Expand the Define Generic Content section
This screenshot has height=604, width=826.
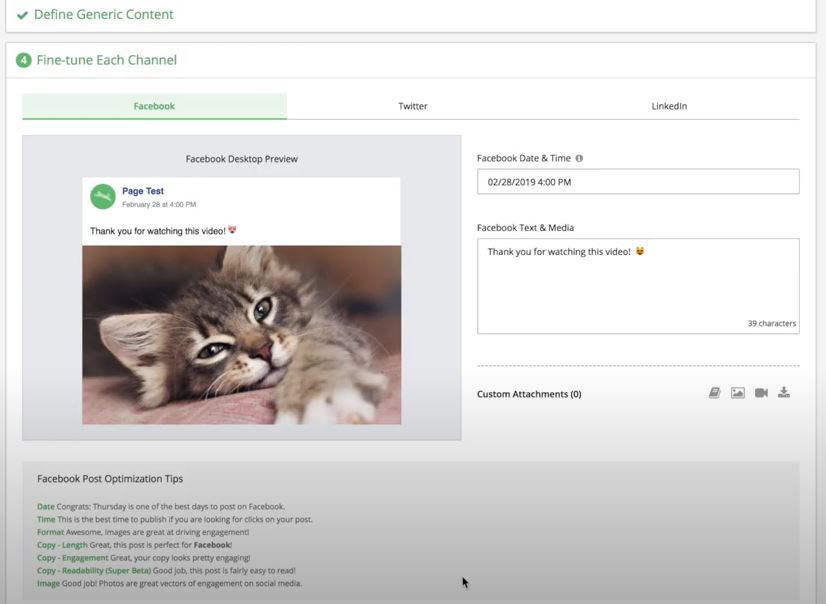point(104,15)
